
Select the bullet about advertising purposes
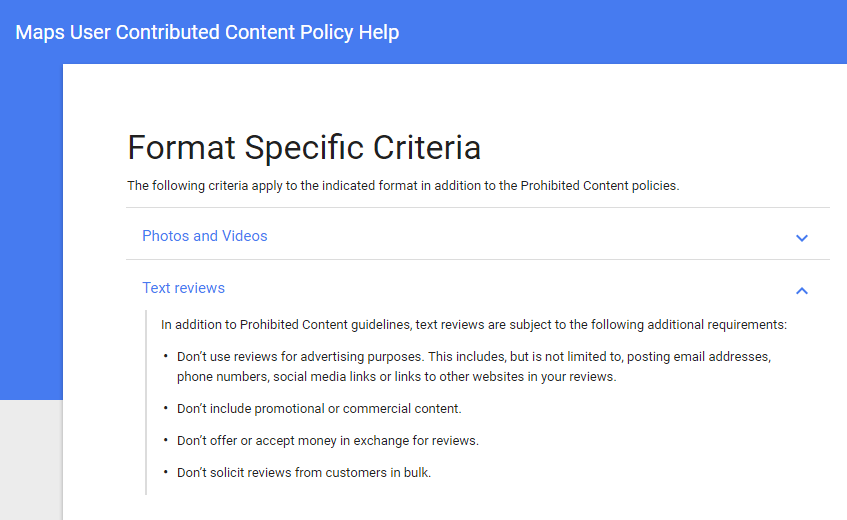(x=474, y=367)
